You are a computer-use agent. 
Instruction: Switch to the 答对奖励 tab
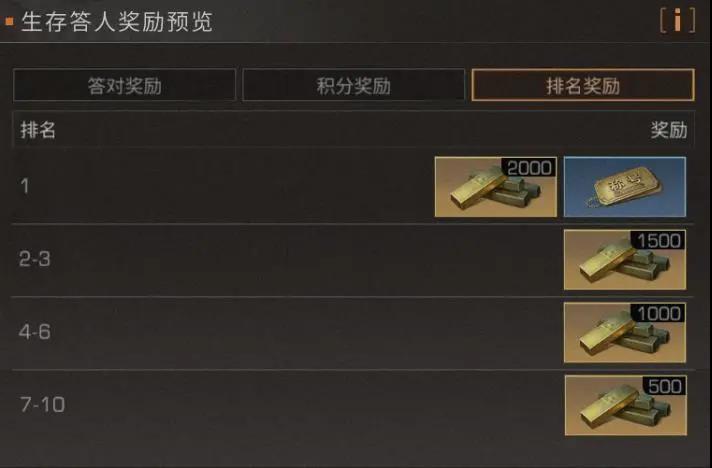(x=125, y=85)
